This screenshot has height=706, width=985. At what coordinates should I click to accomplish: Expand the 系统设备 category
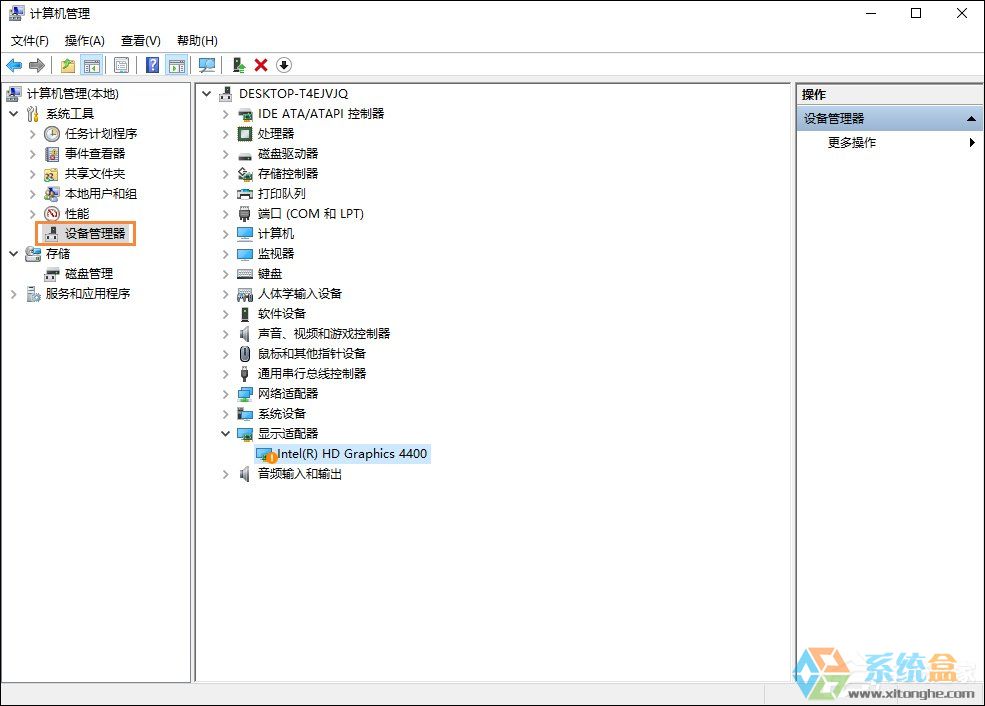click(x=226, y=414)
